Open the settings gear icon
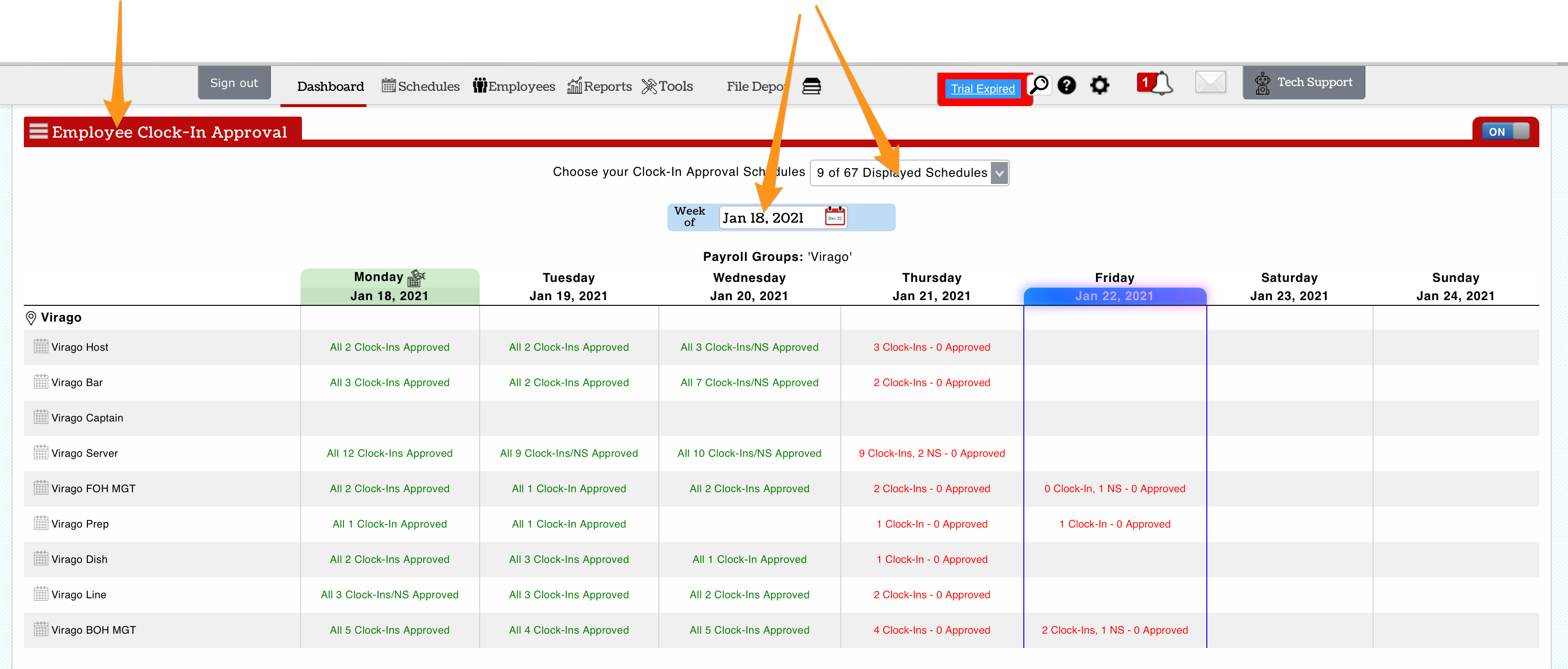This screenshot has height=669, width=1568. [x=1099, y=85]
